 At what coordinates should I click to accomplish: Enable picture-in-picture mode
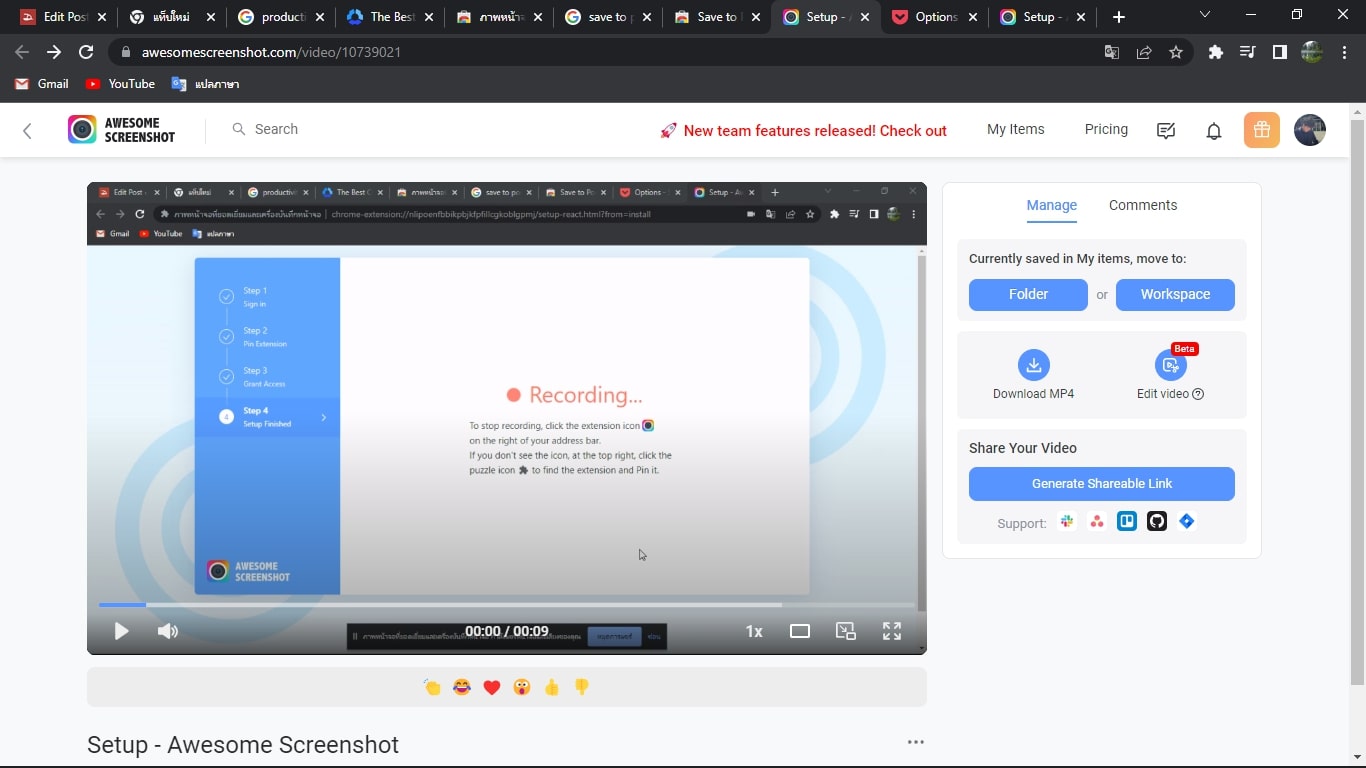click(846, 631)
